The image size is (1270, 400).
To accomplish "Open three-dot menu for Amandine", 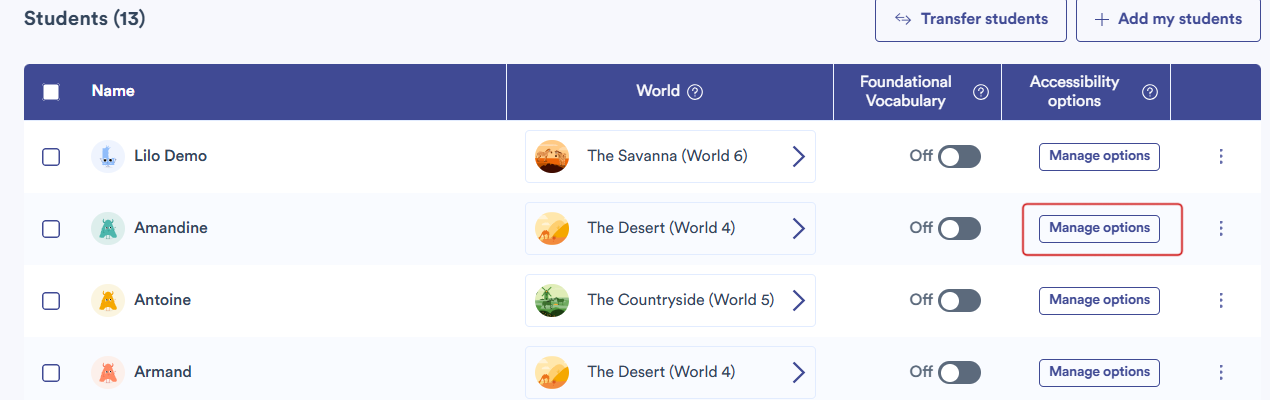I will 1220,228.
